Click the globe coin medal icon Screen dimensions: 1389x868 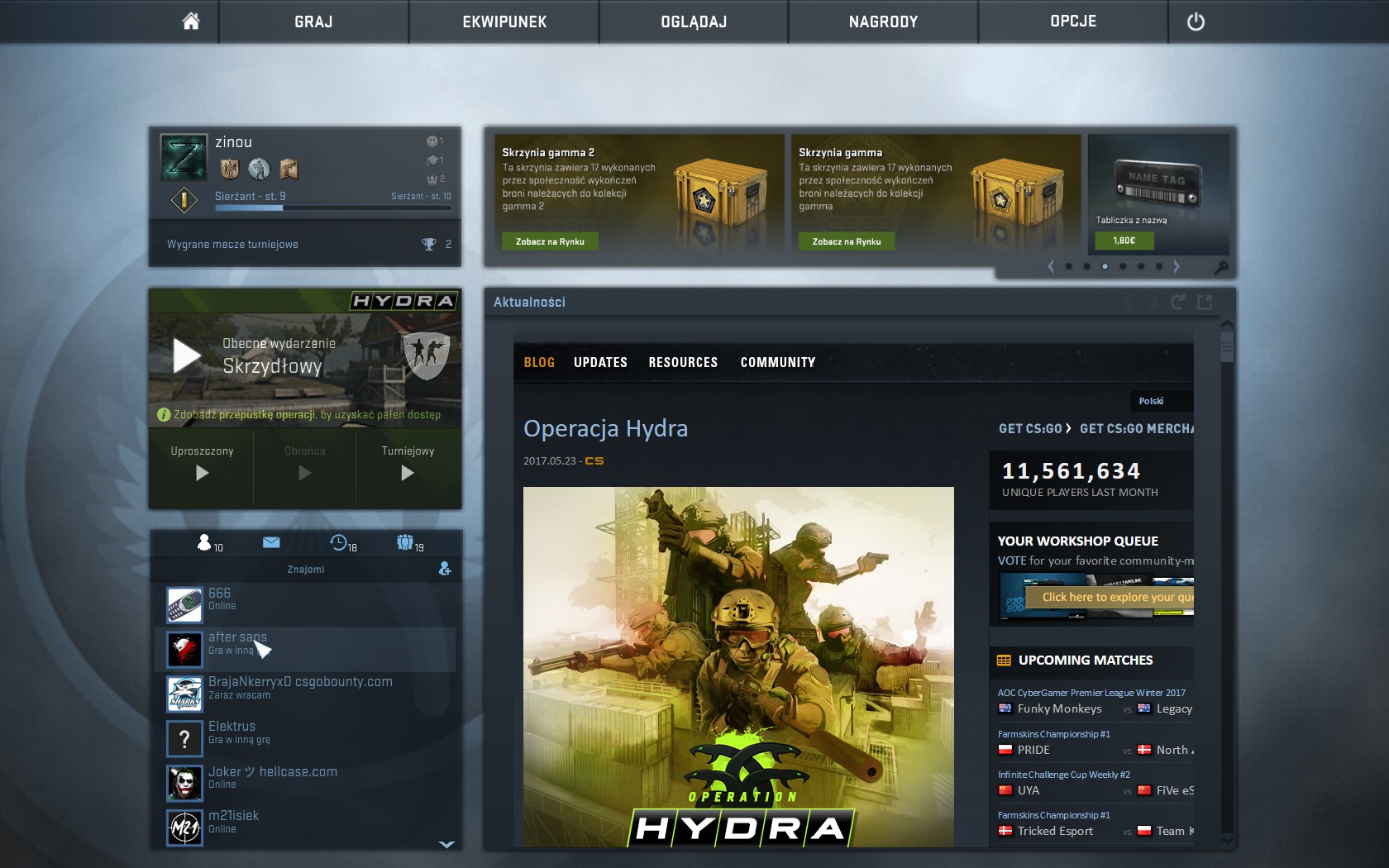coord(259,169)
